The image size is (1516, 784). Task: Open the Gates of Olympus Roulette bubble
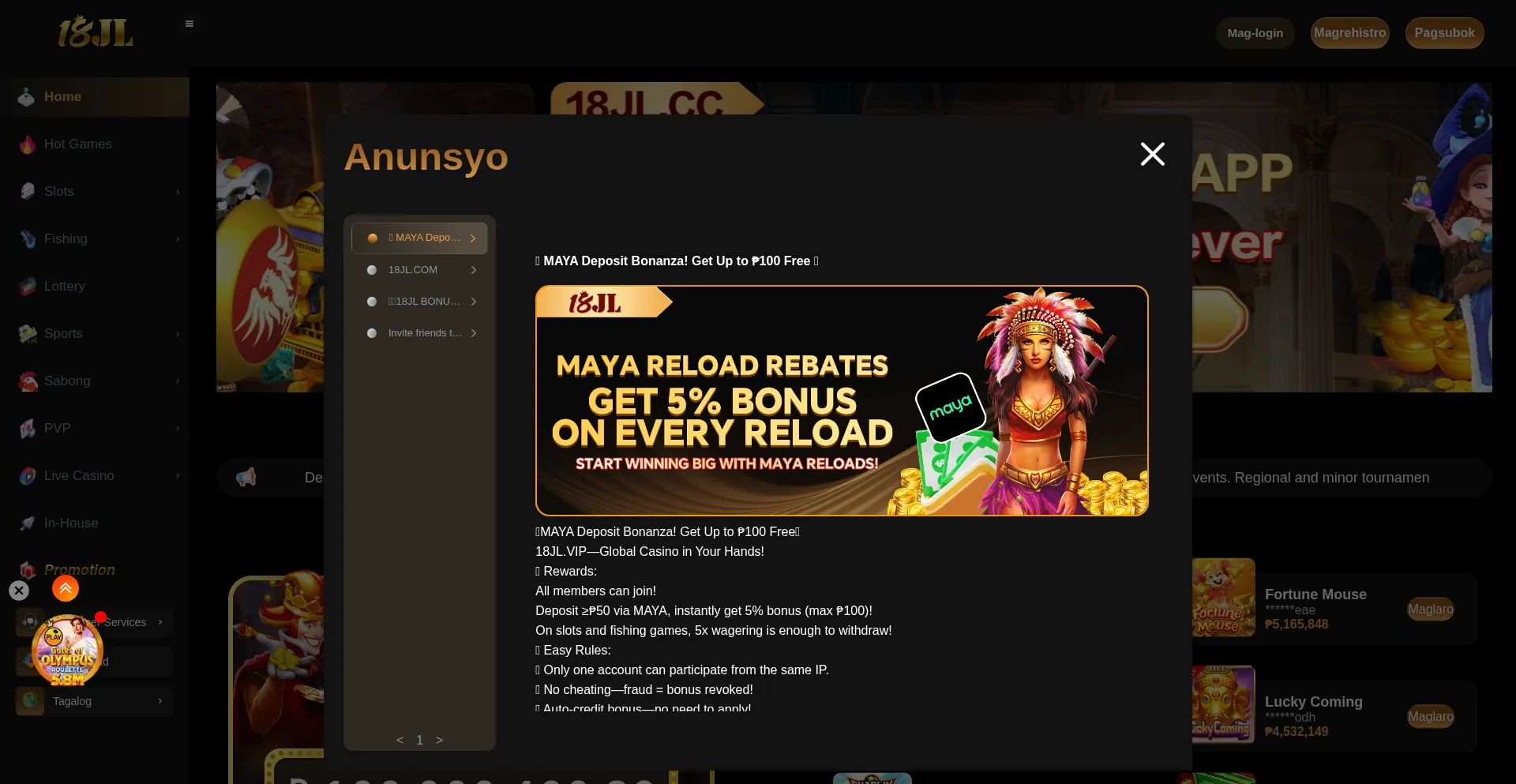click(x=67, y=651)
